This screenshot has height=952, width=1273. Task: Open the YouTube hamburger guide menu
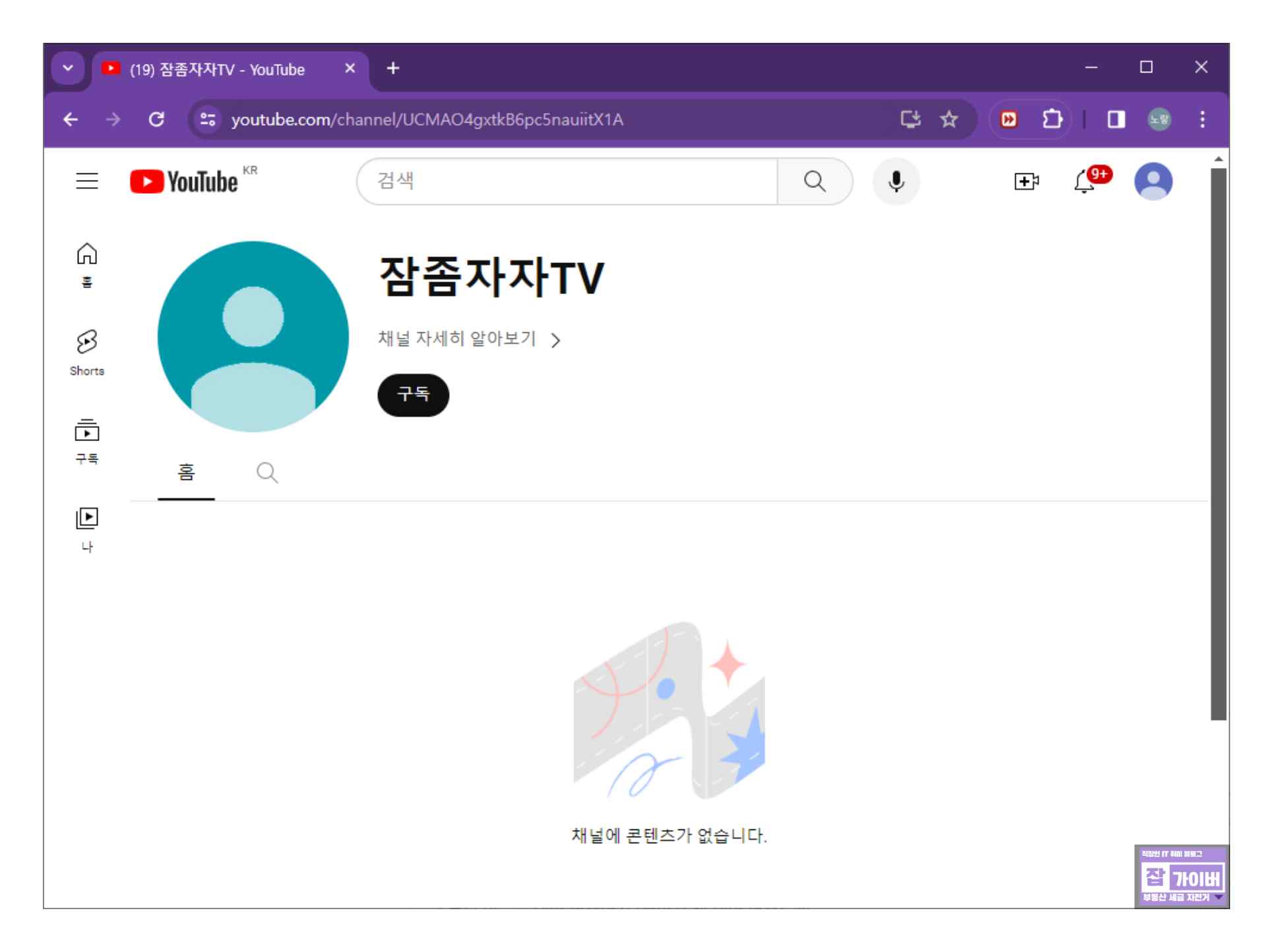pyautogui.click(x=87, y=181)
